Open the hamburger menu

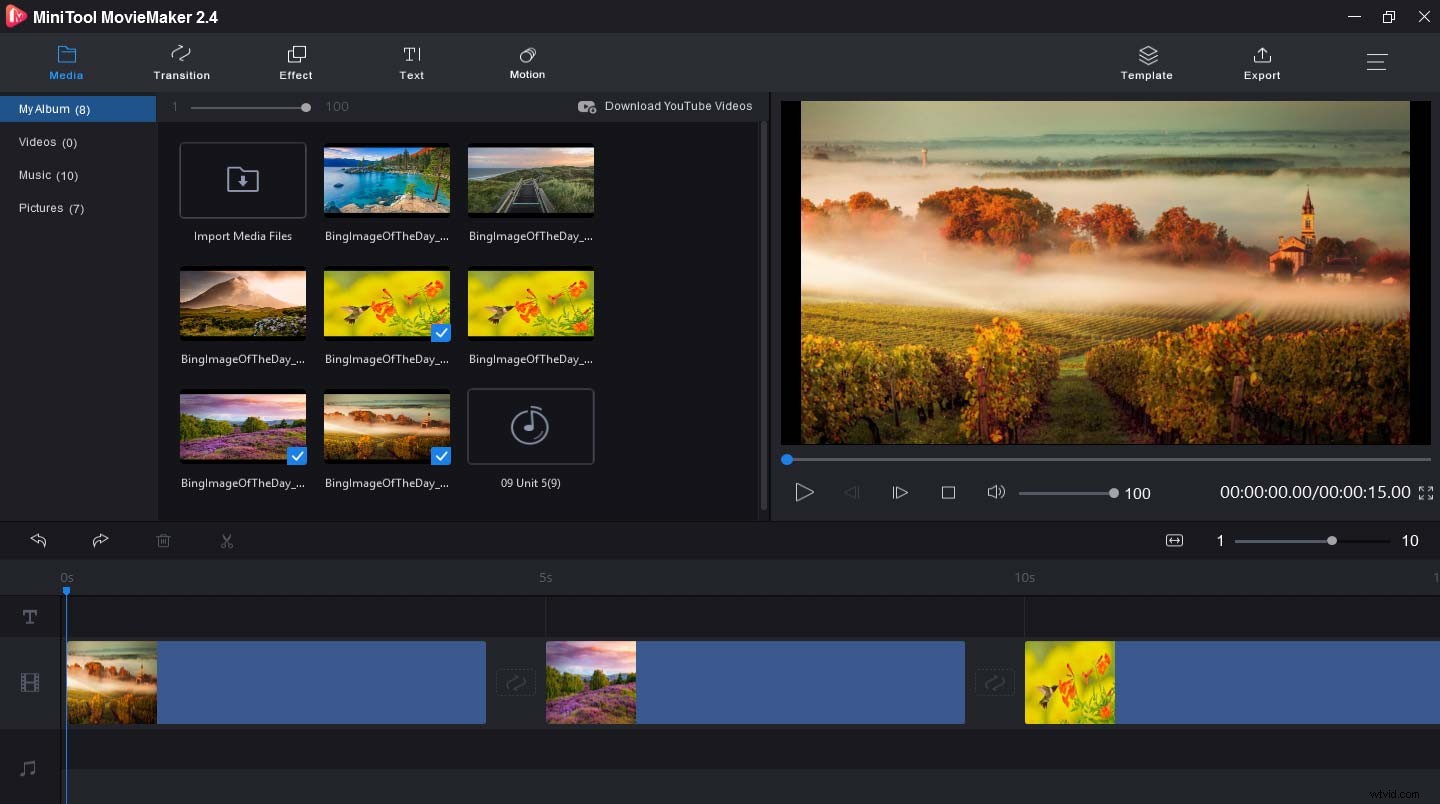point(1377,61)
